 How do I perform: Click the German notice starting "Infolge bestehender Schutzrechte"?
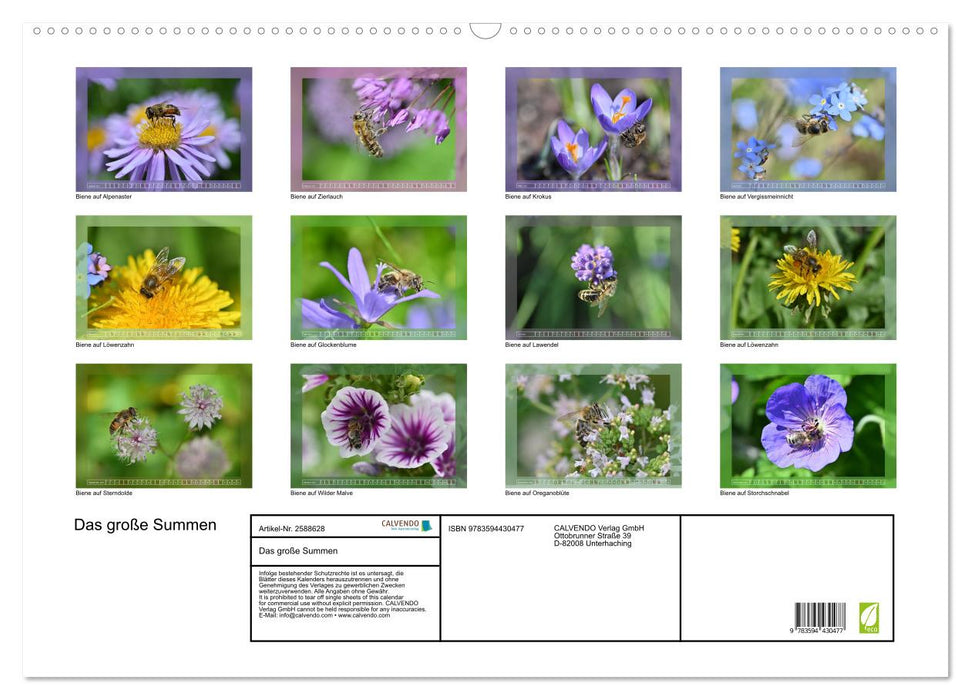tap(332, 582)
